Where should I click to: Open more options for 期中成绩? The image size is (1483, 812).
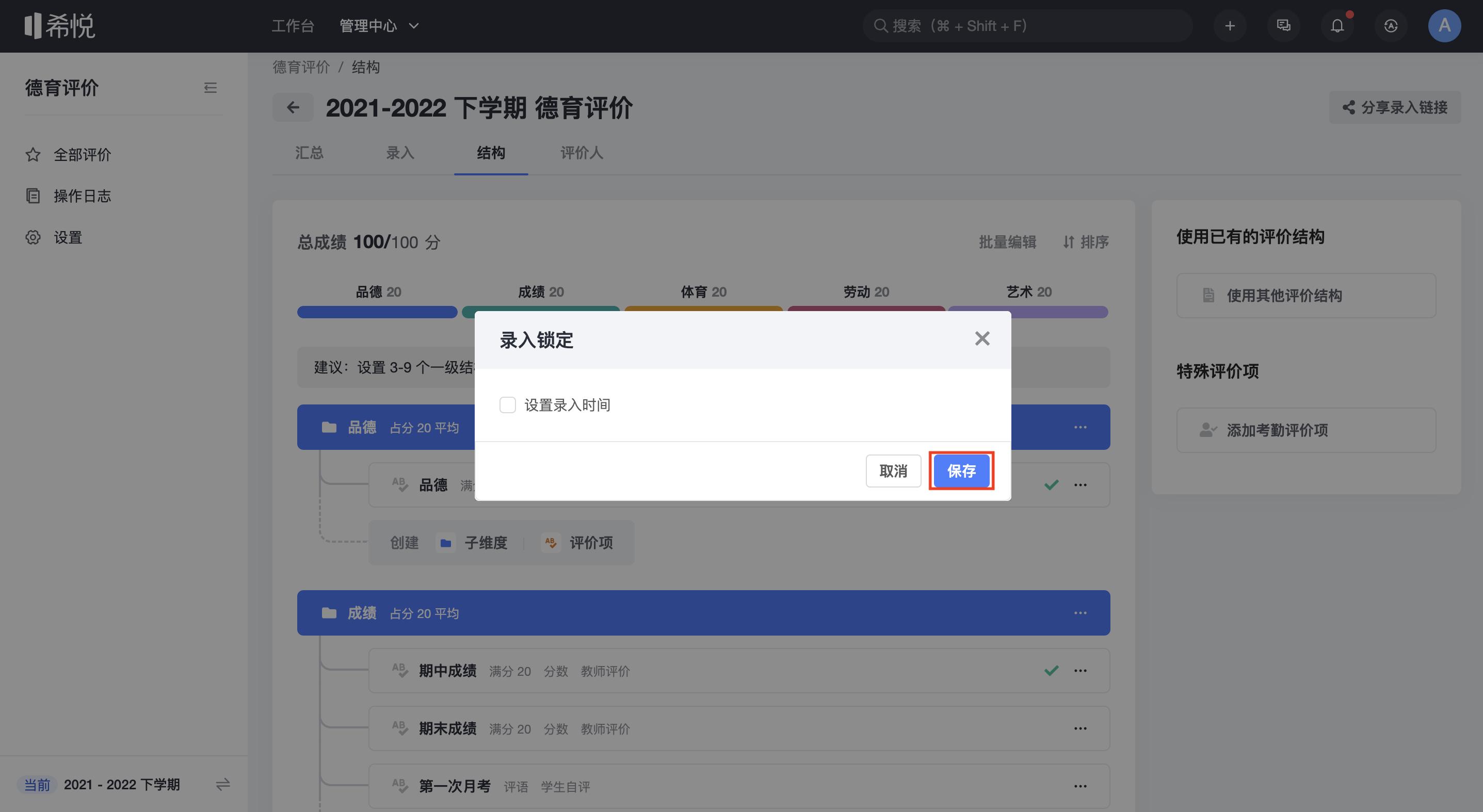1080,671
